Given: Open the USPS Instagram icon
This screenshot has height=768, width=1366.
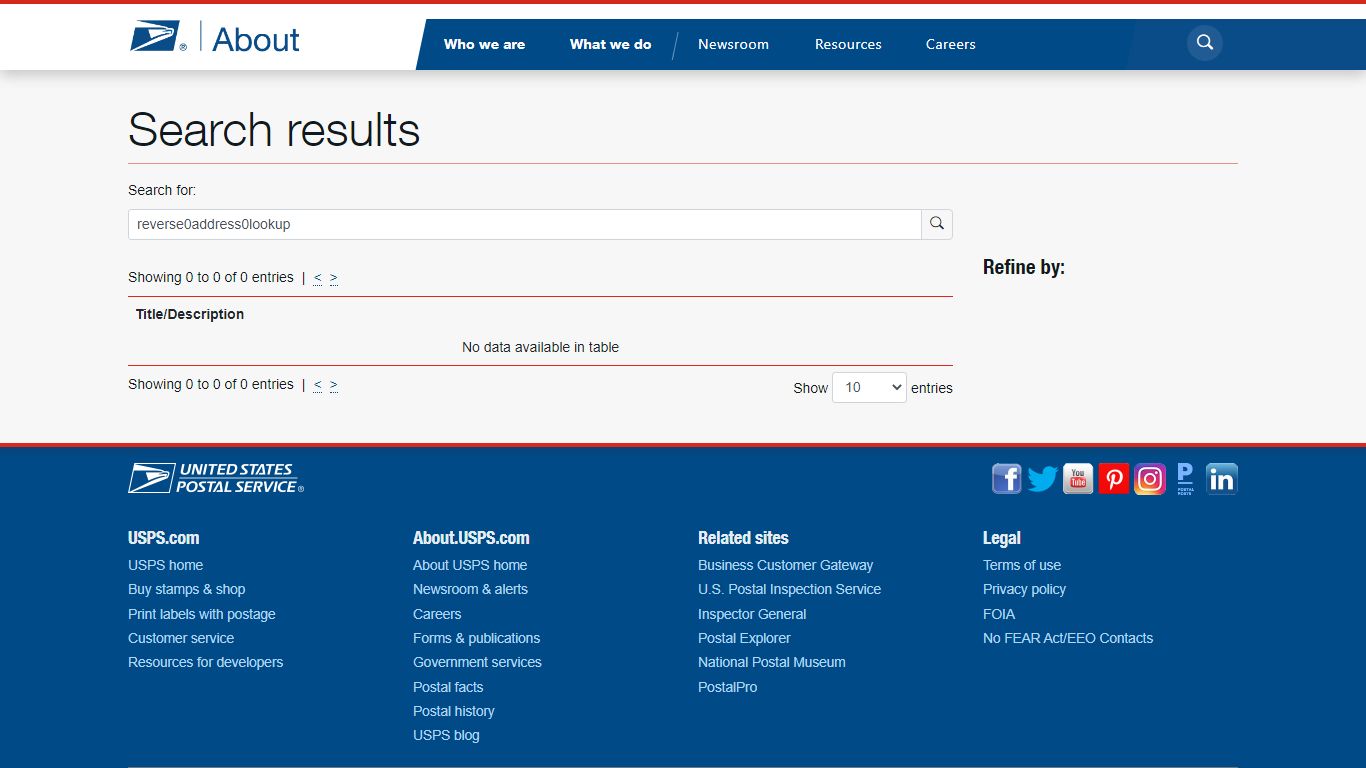Looking at the screenshot, I should coord(1150,479).
